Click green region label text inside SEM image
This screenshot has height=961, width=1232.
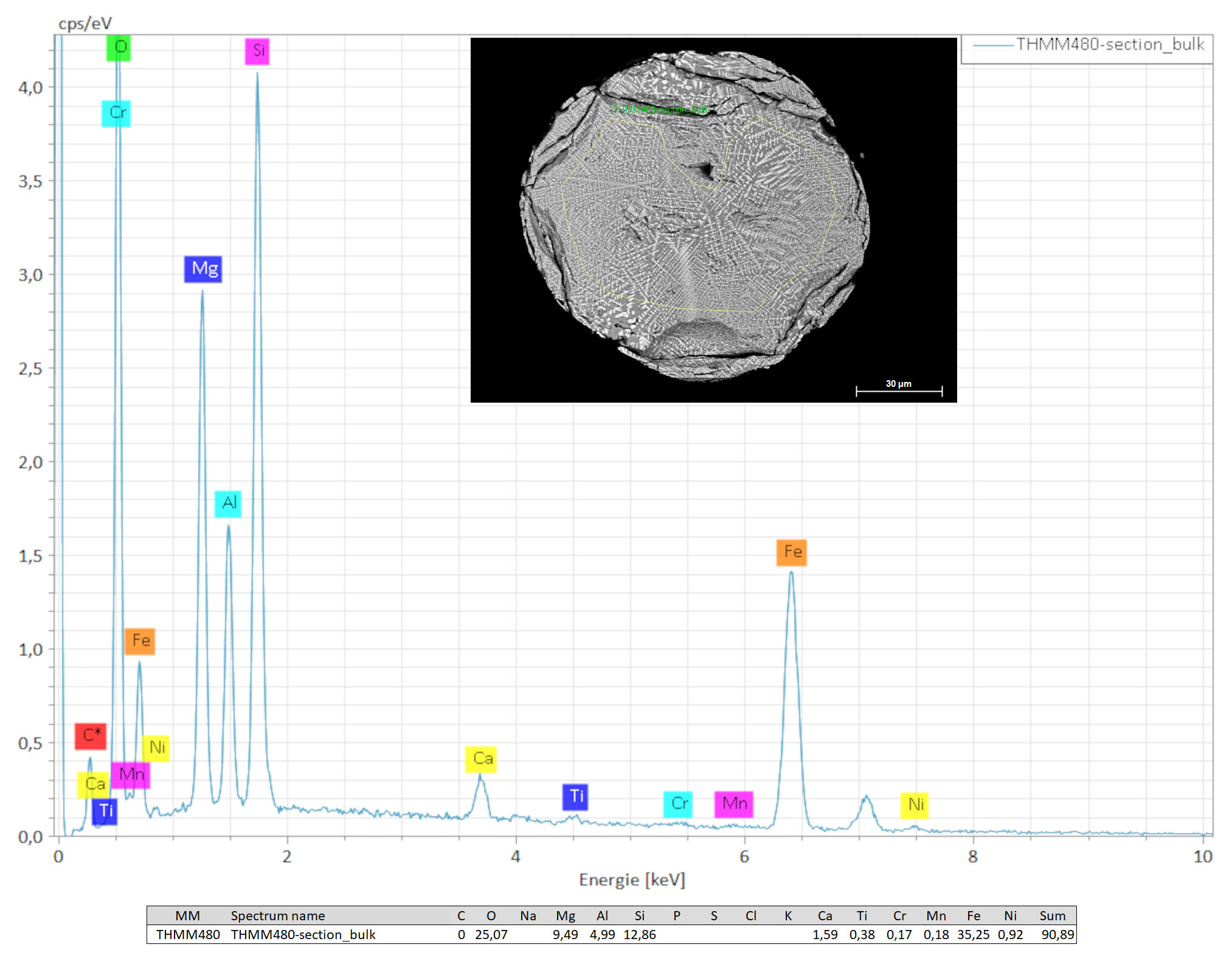click(x=660, y=109)
